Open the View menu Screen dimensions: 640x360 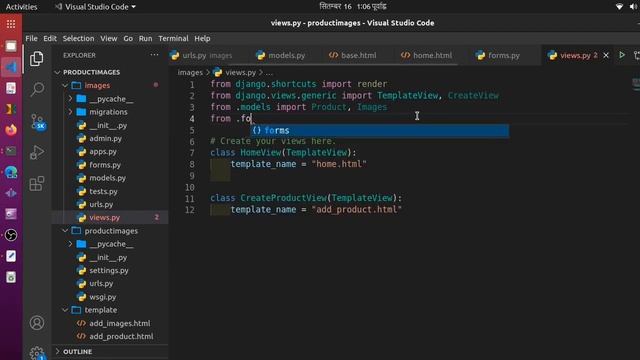(109, 38)
